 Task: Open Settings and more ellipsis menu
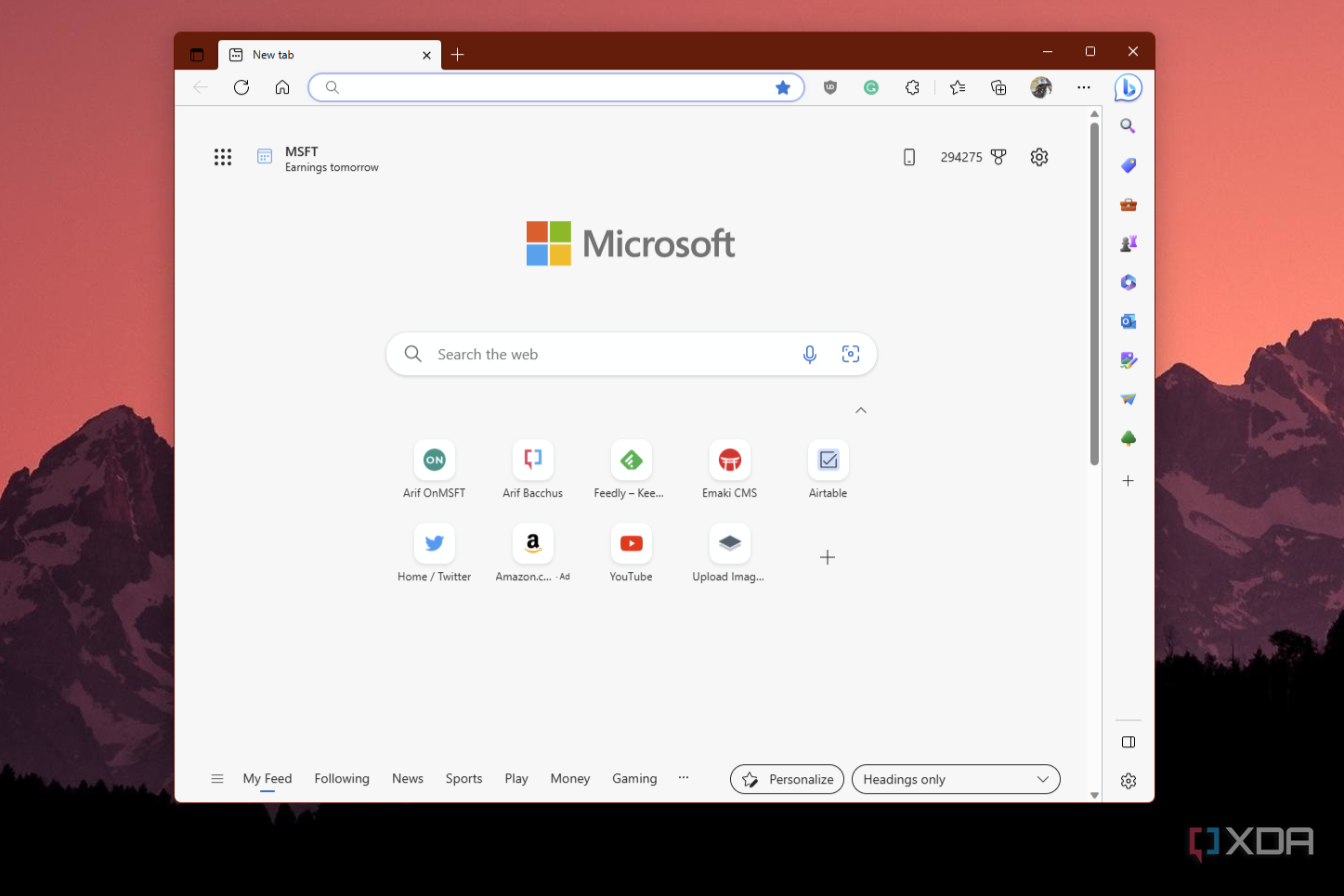1083,87
